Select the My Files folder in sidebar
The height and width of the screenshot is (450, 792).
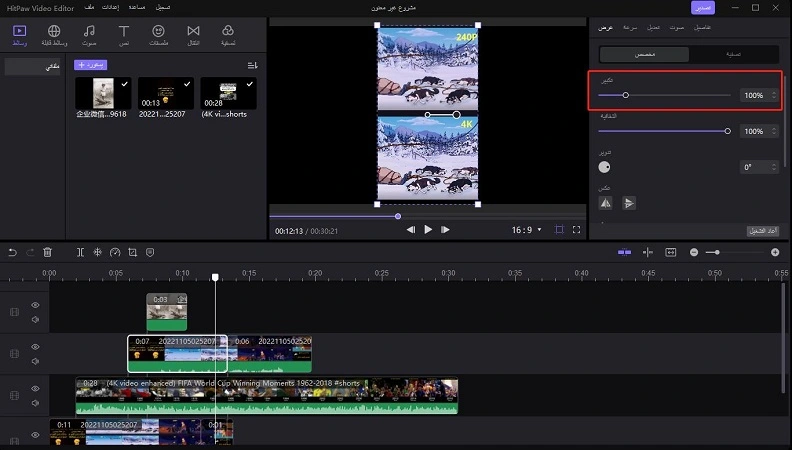32,66
